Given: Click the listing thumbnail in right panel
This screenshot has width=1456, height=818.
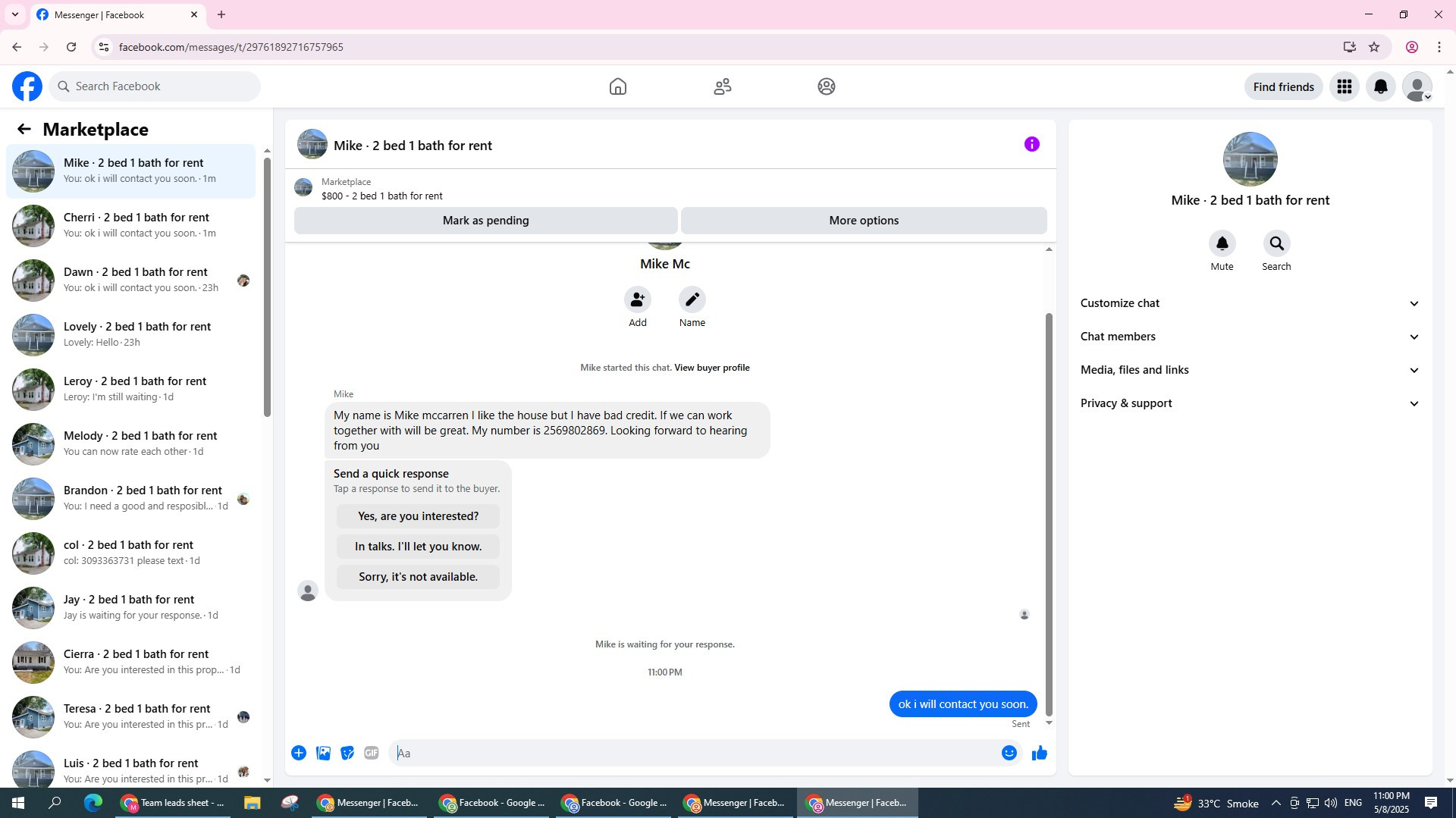Looking at the screenshot, I should tap(1250, 159).
